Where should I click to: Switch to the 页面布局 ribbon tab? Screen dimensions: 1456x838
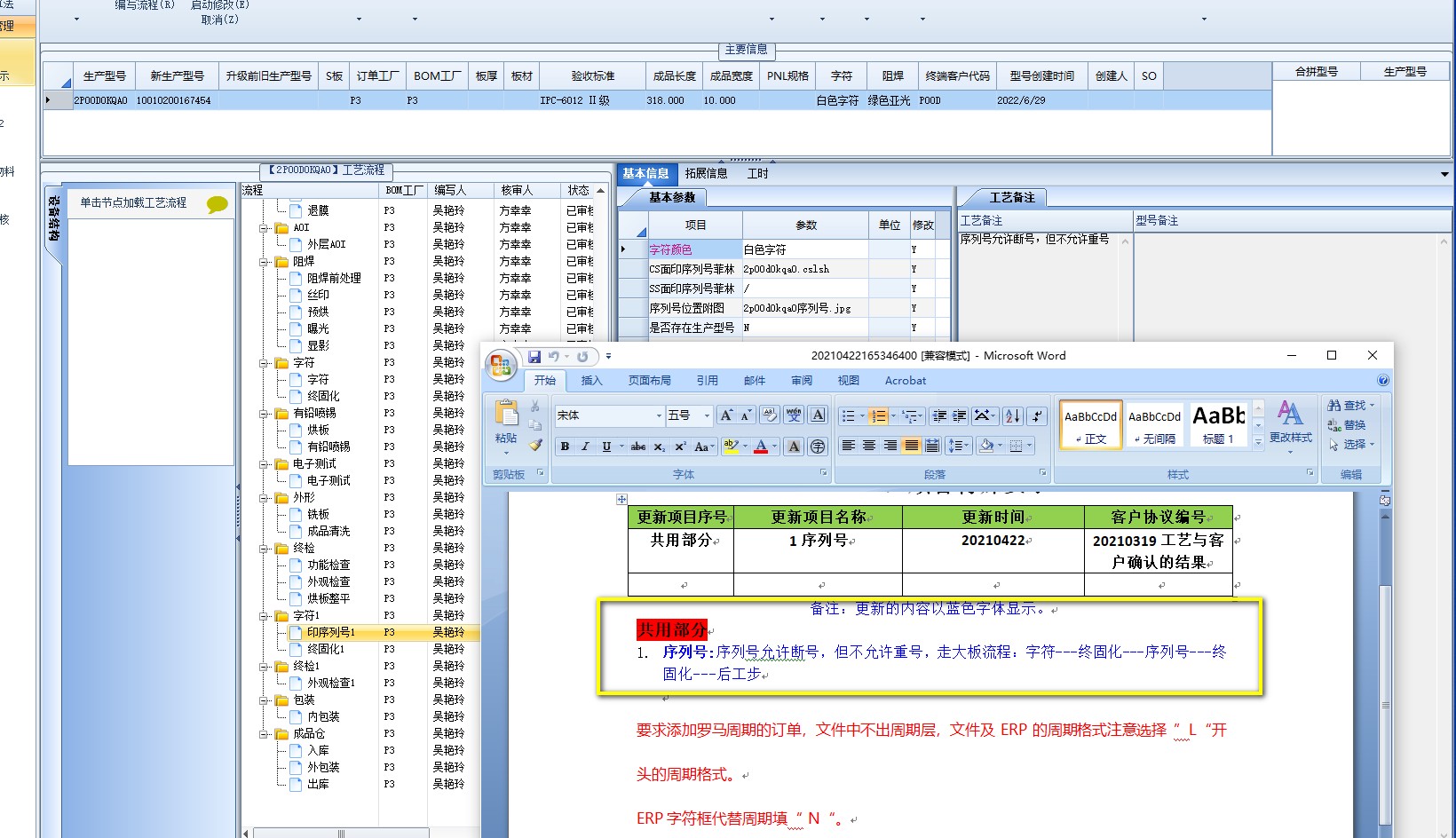click(x=650, y=380)
